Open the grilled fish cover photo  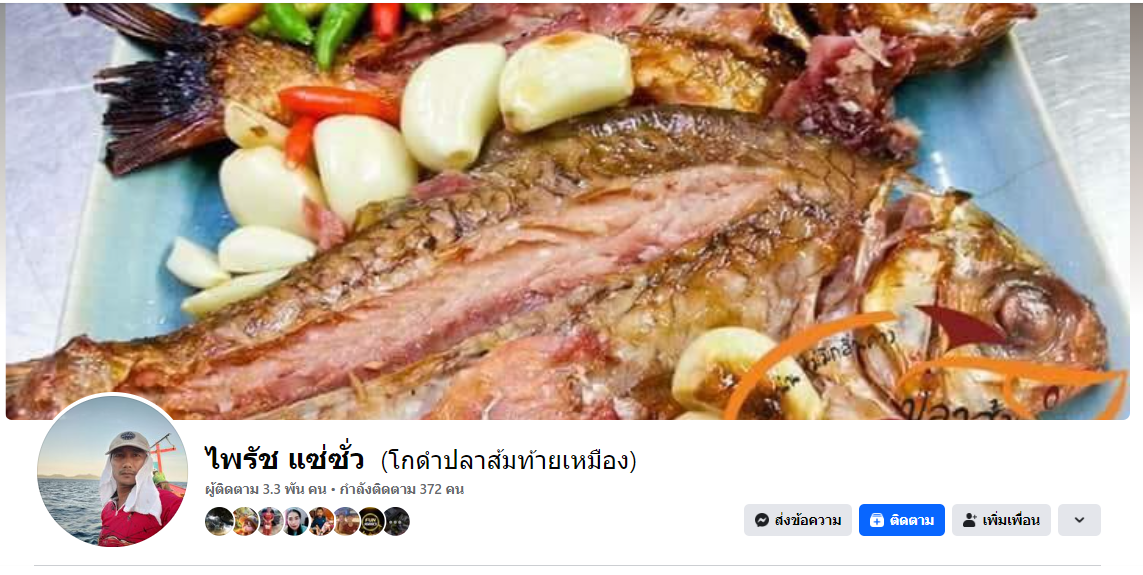point(567,211)
